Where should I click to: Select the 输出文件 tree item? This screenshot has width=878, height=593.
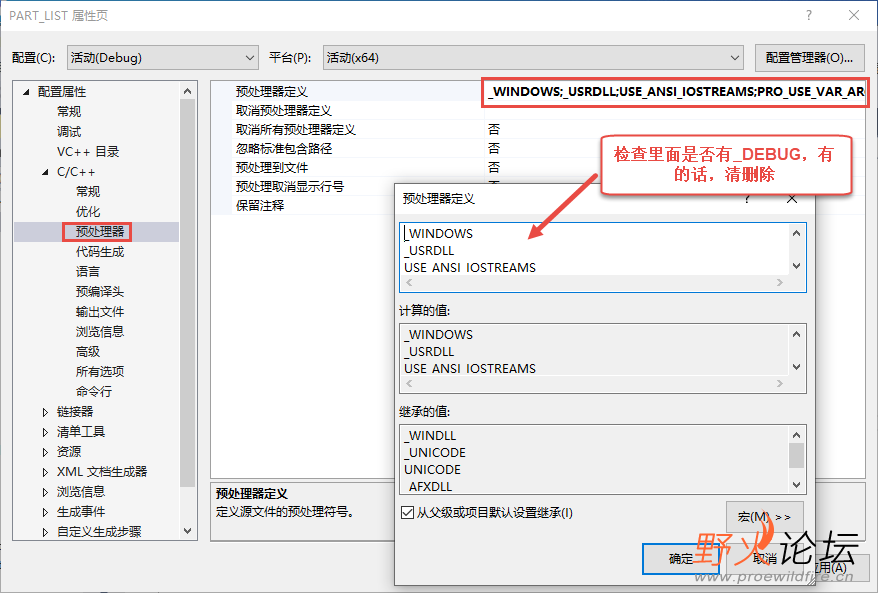point(100,312)
